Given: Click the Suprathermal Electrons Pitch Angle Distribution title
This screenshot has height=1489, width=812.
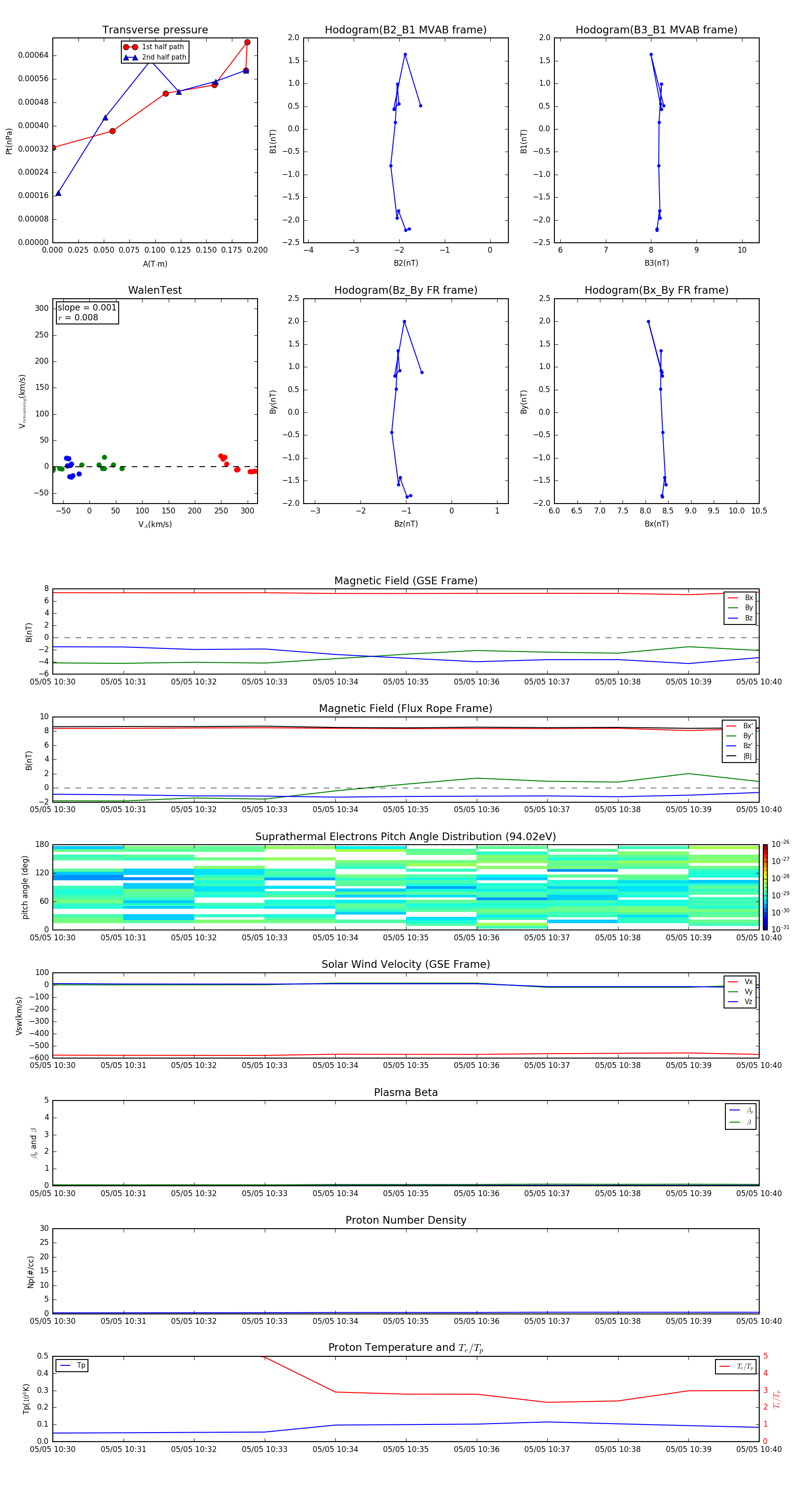Looking at the screenshot, I should (x=406, y=837).
